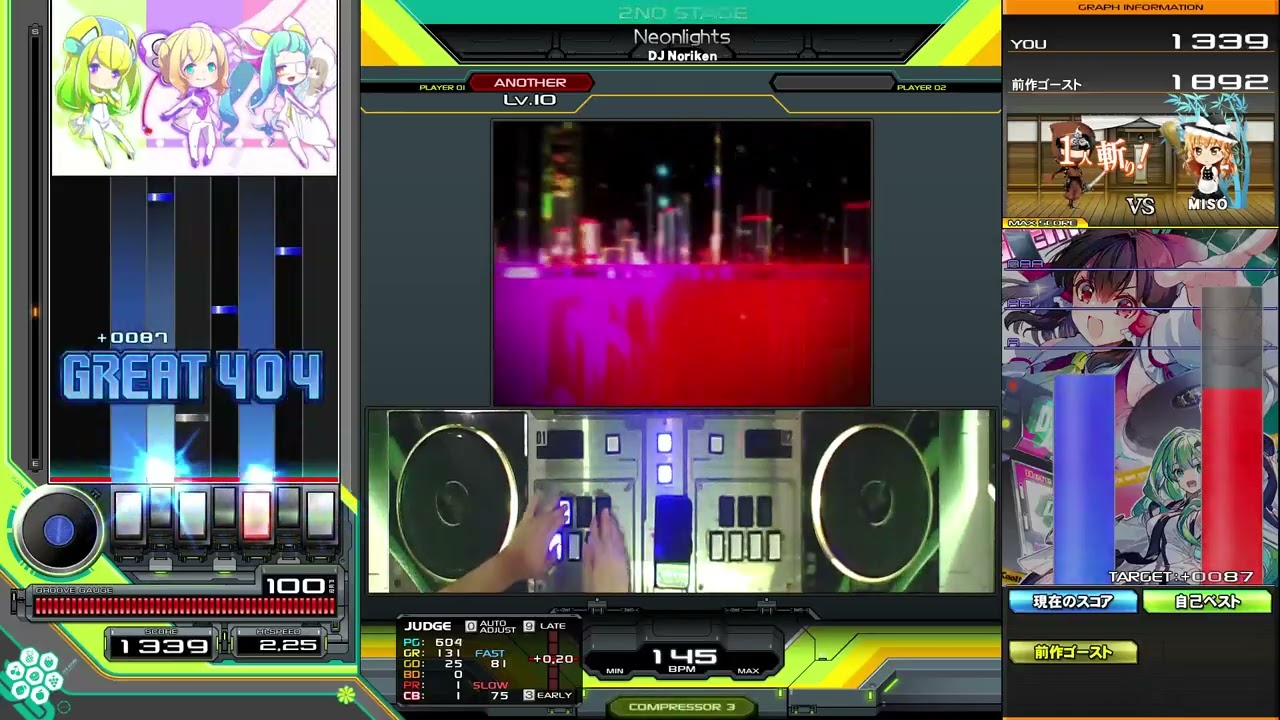Screen dimensions: 1280x720
Task: Click the SCORE value 1339 under gauge
Action: coord(163,646)
